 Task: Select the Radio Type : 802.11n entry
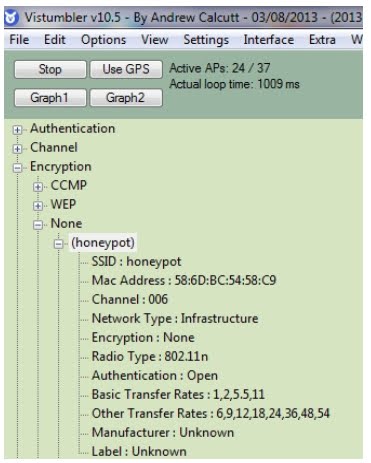coord(150,356)
